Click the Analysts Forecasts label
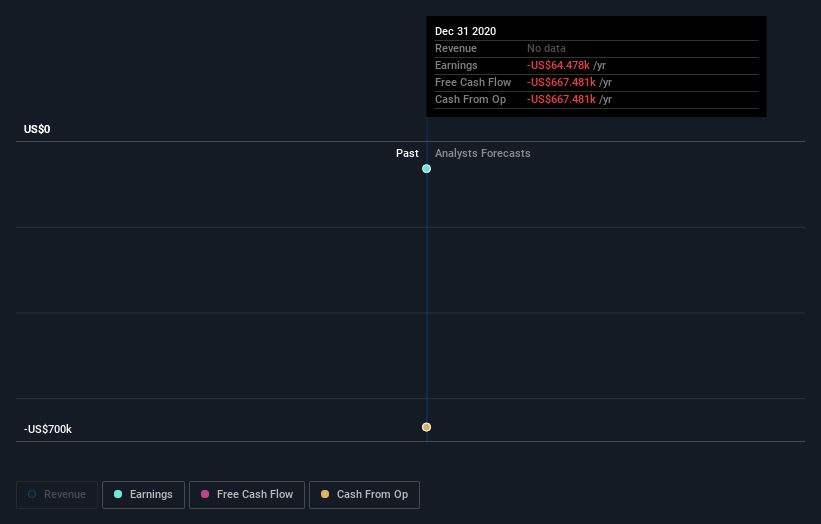Screen dimensions: 821x524 482,153
